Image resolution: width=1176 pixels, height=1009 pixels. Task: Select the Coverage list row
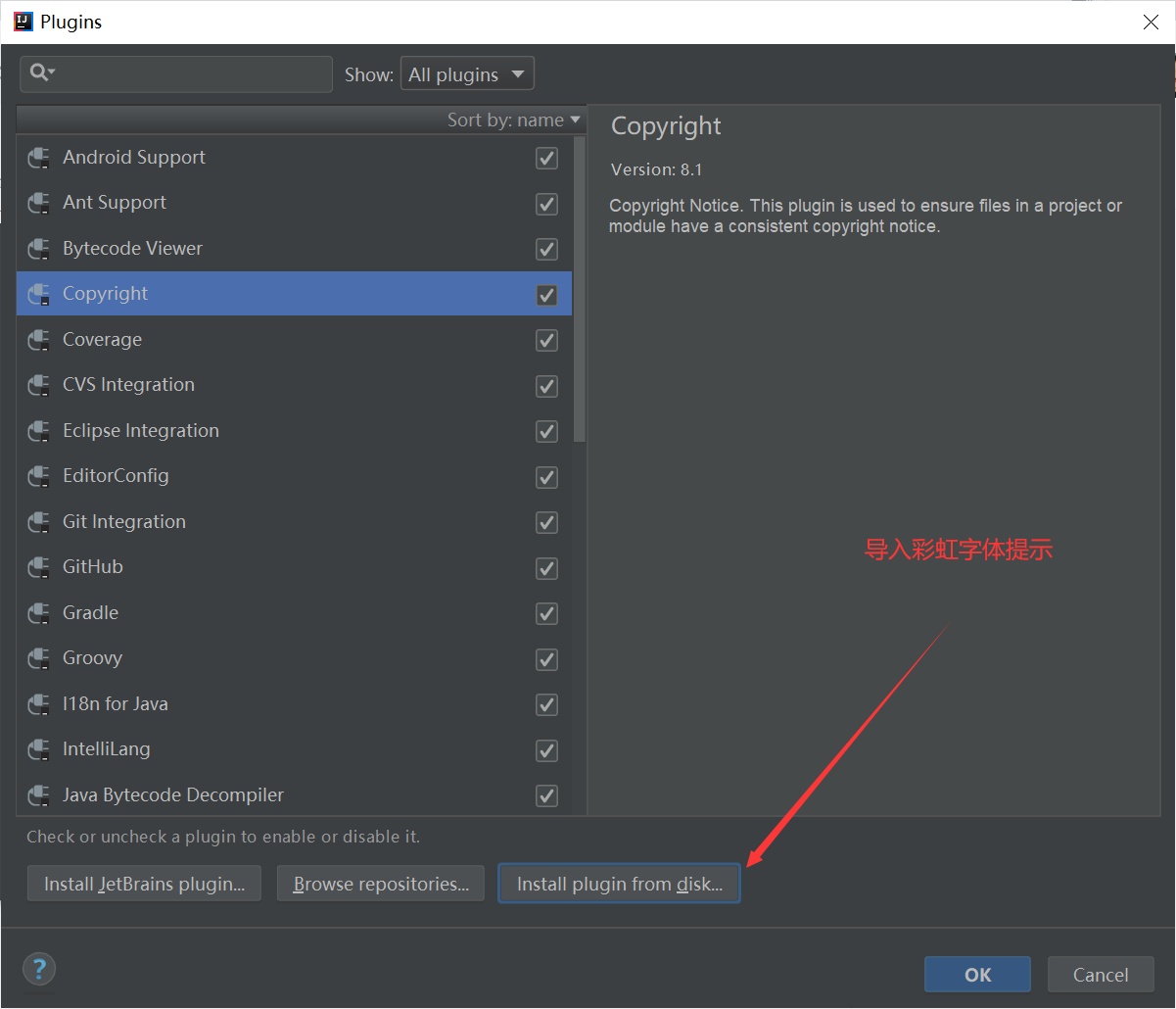click(x=294, y=340)
